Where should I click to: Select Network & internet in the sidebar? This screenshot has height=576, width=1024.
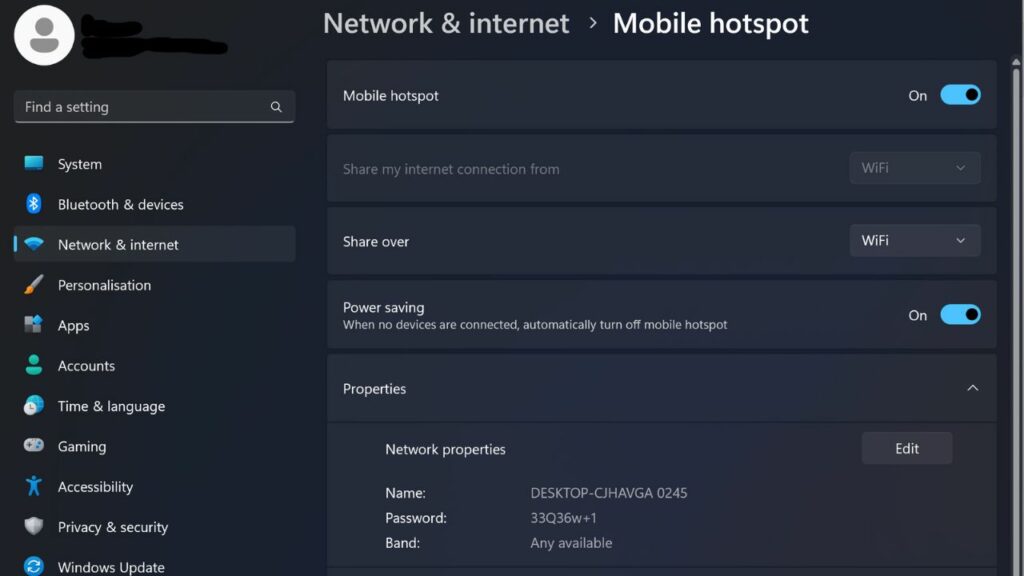tap(118, 245)
